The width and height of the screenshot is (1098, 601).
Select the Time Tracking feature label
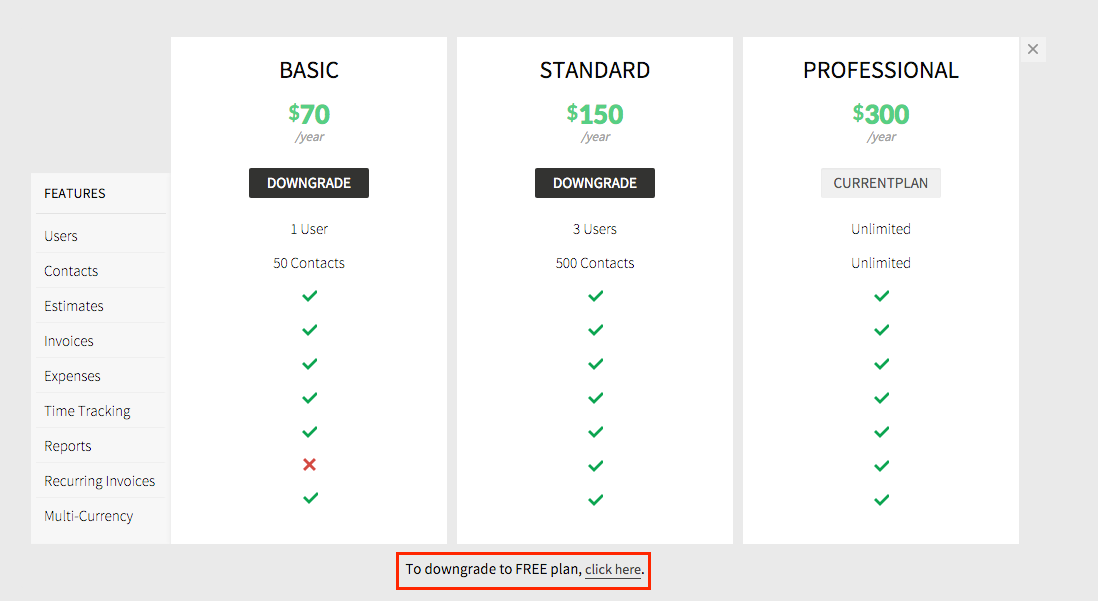88,411
